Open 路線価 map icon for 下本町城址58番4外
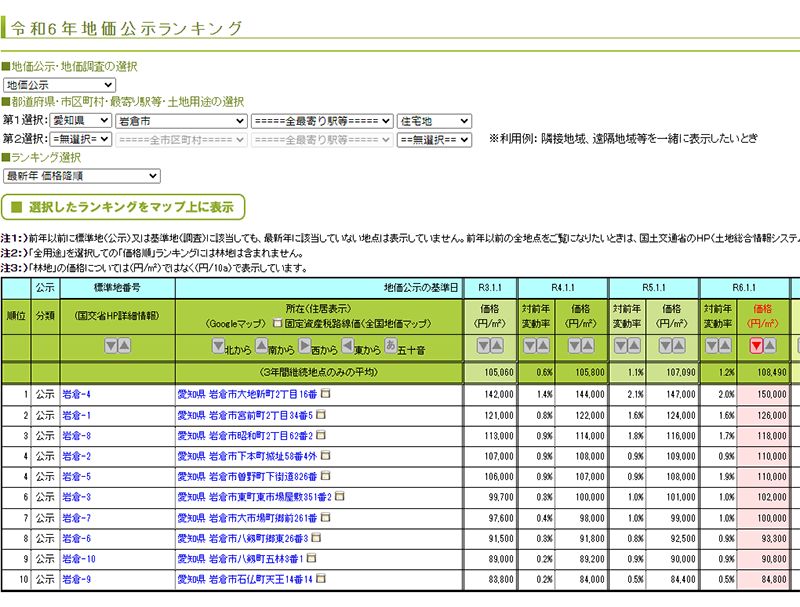The image size is (800, 607). click(x=326, y=455)
